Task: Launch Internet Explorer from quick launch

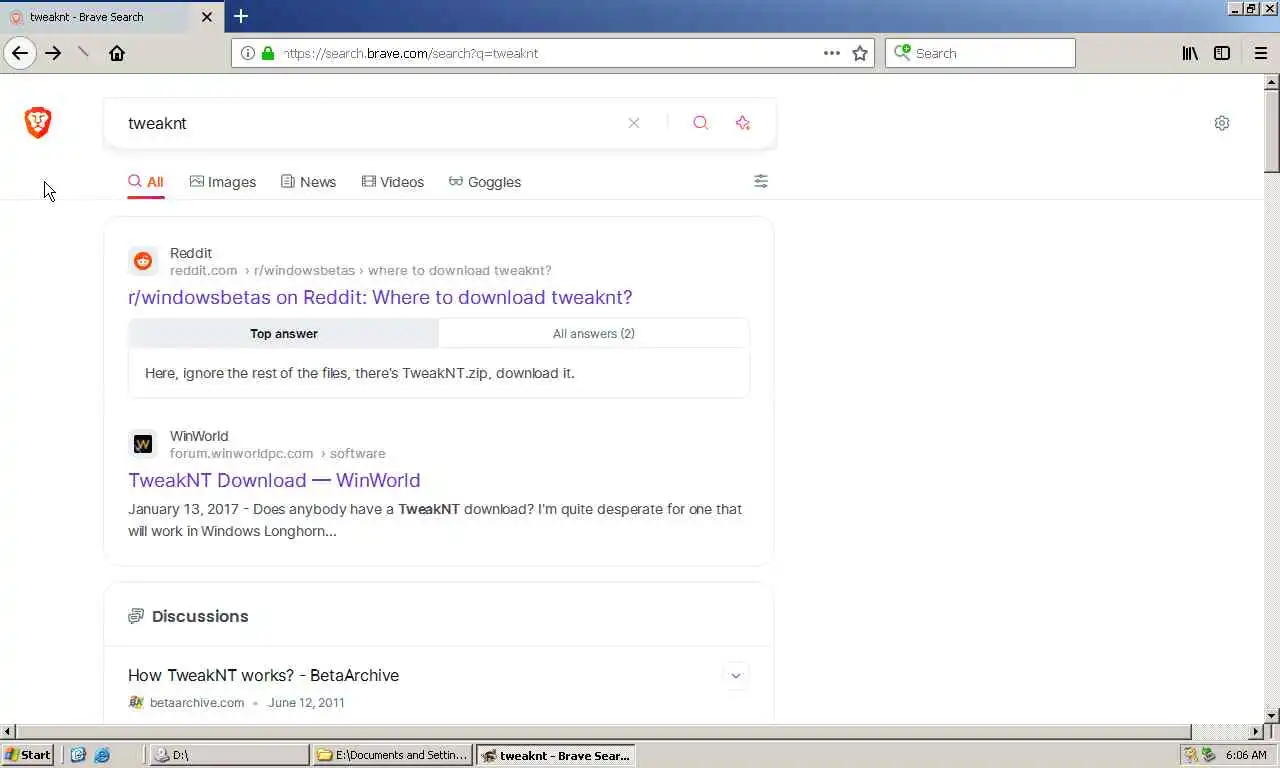Action: [x=102, y=755]
